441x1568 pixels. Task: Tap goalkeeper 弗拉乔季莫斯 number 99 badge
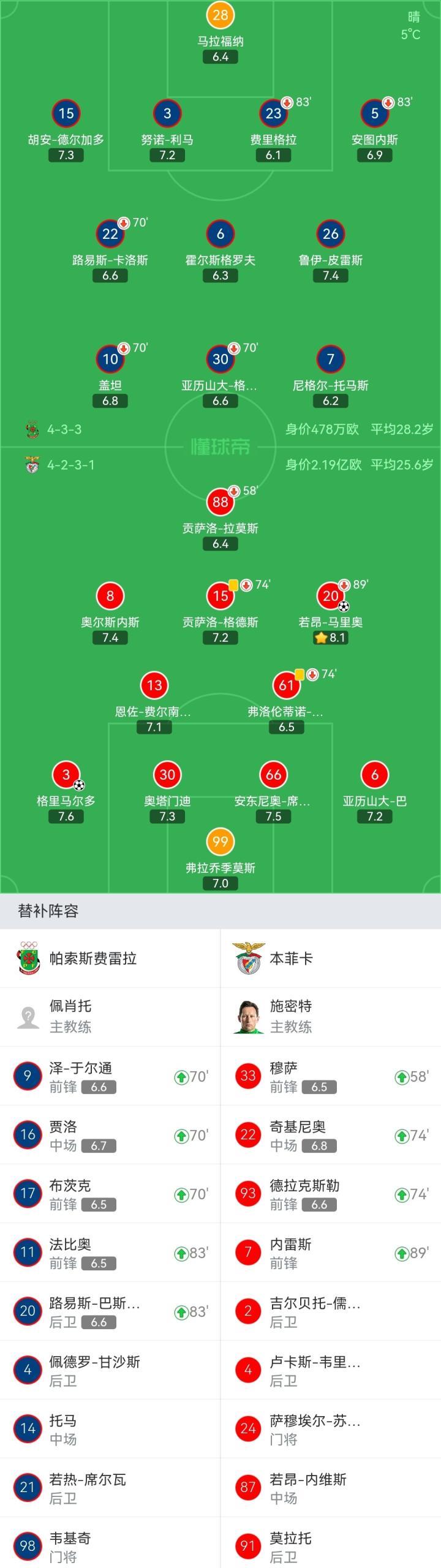[x=220, y=842]
